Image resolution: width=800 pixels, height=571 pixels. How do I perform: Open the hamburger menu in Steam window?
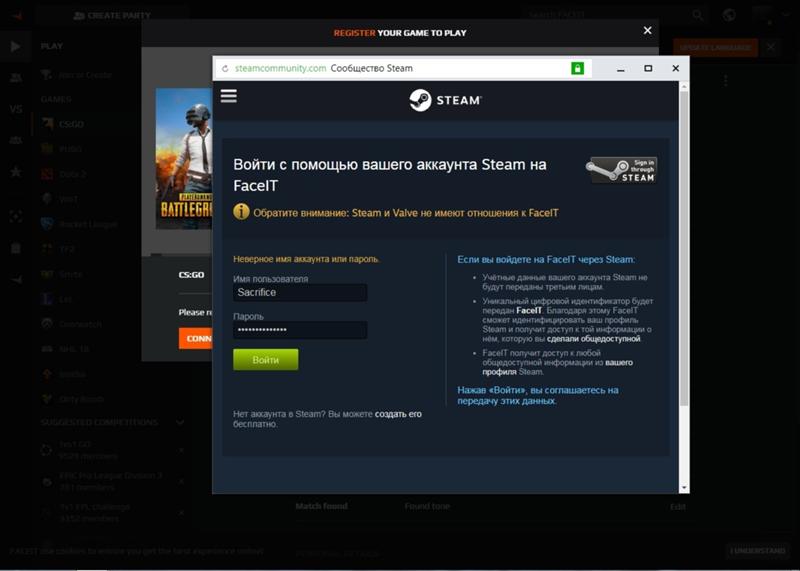(229, 96)
